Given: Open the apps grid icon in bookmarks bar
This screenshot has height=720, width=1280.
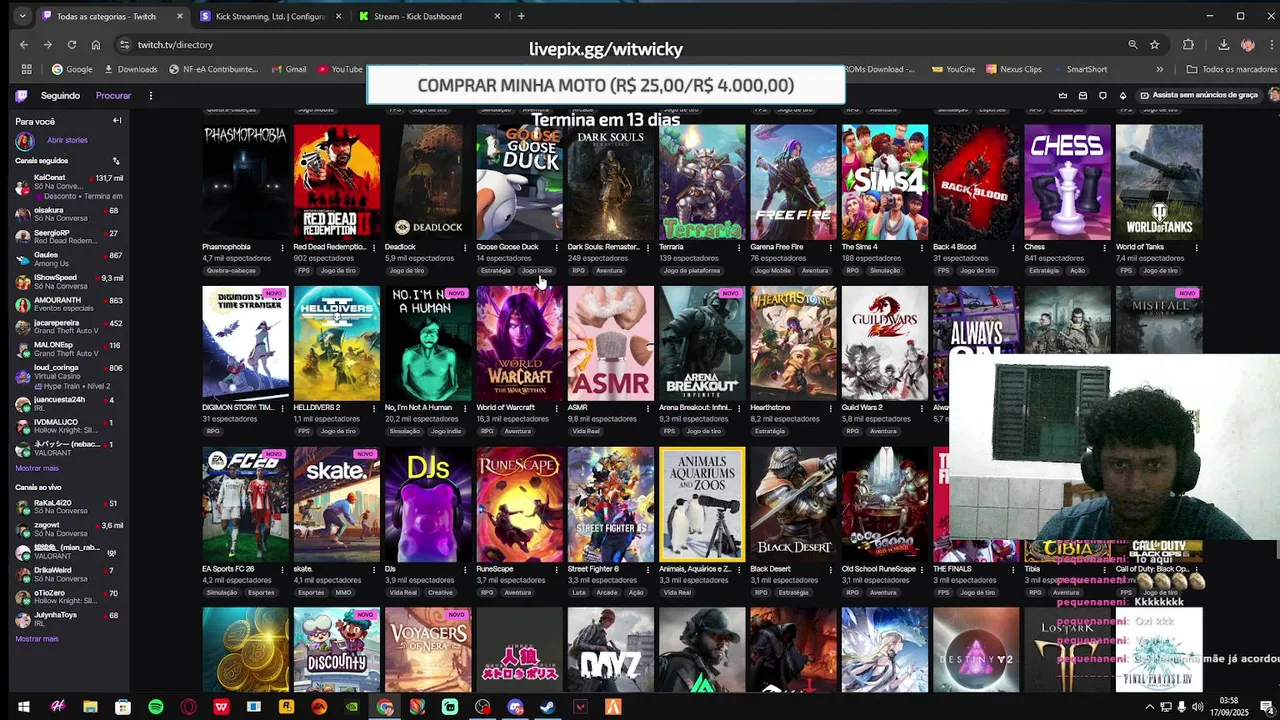Looking at the screenshot, I should point(27,69).
